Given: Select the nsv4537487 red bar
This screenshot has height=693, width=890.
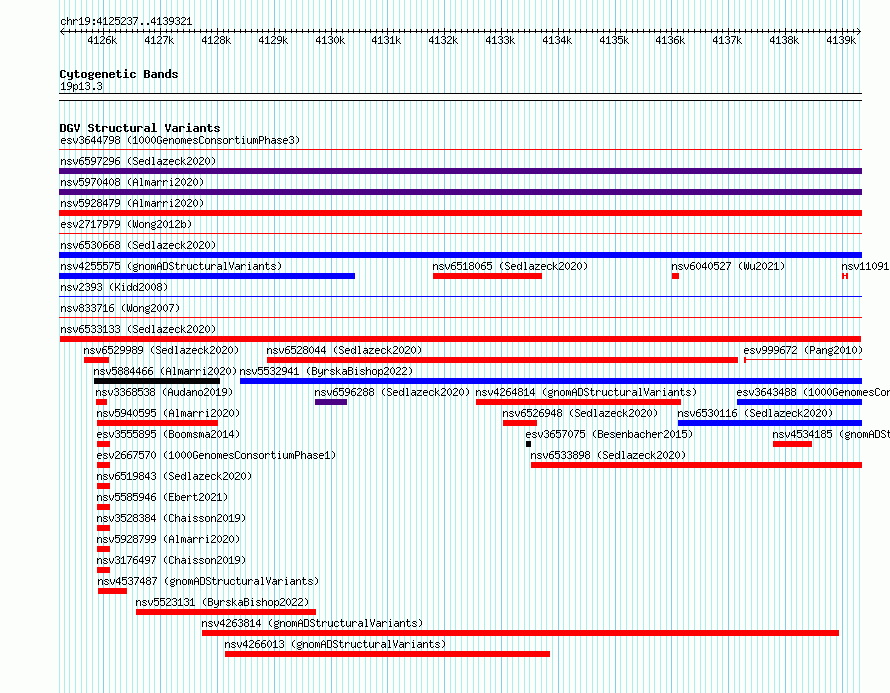Looking at the screenshot, I should point(112,591).
